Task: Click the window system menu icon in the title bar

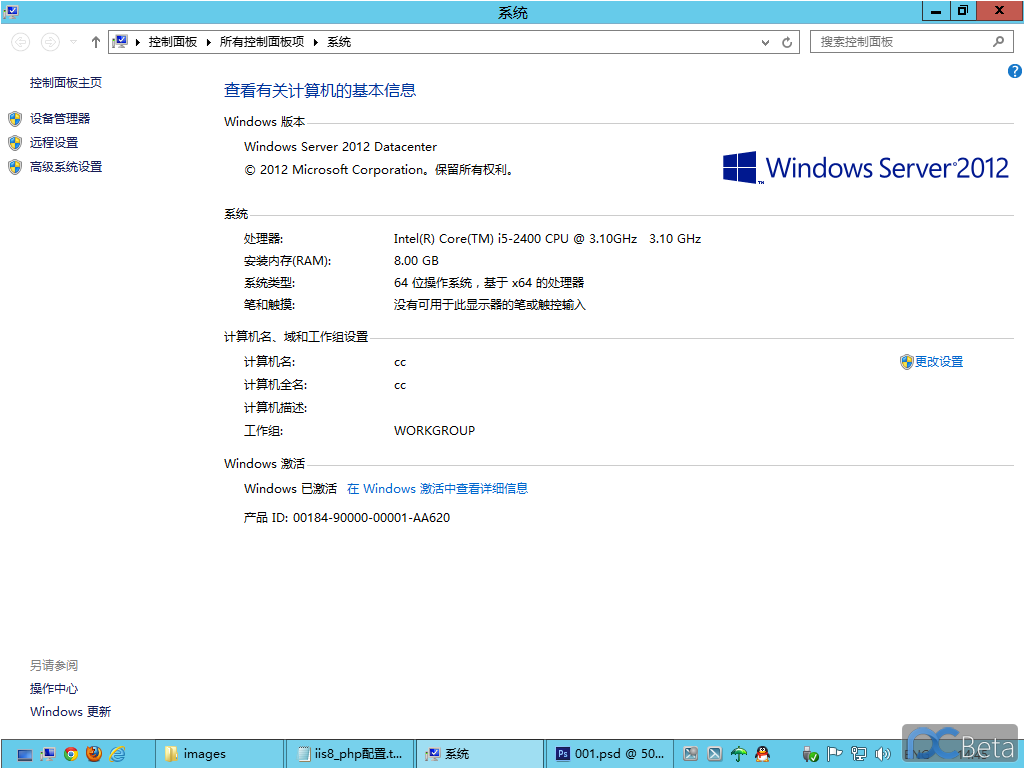Action: coord(10,11)
